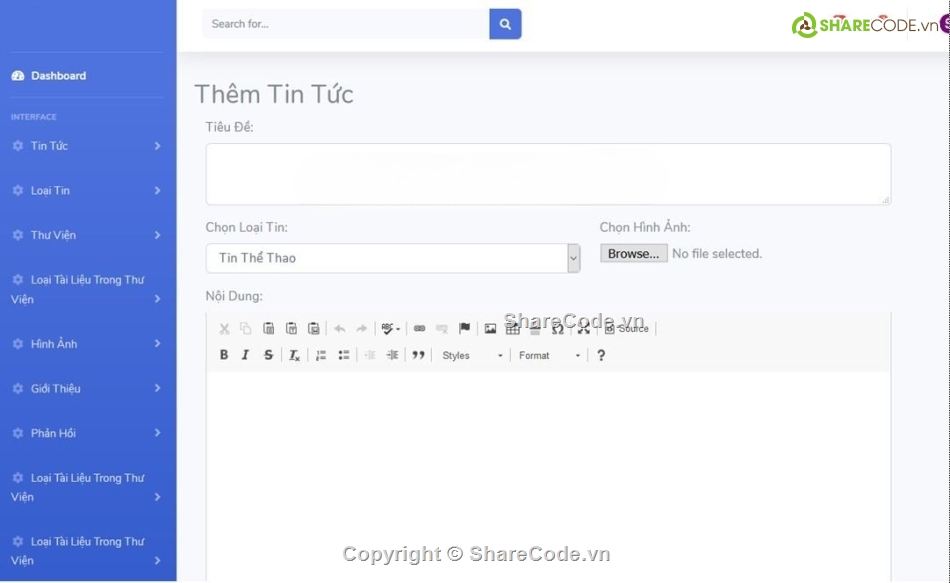950x583 pixels.
Task: Click the "No file selected." text
Action: point(717,254)
